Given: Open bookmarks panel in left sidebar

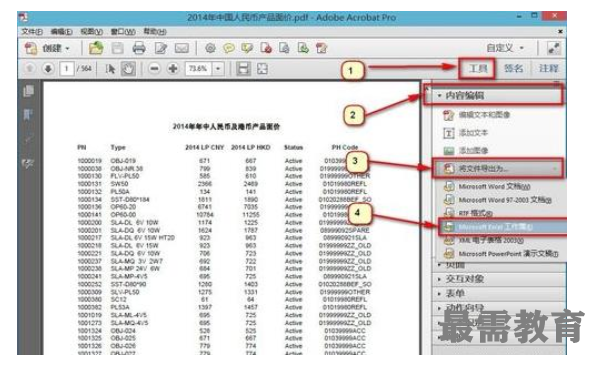Looking at the screenshot, I should pyautogui.click(x=28, y=114).
